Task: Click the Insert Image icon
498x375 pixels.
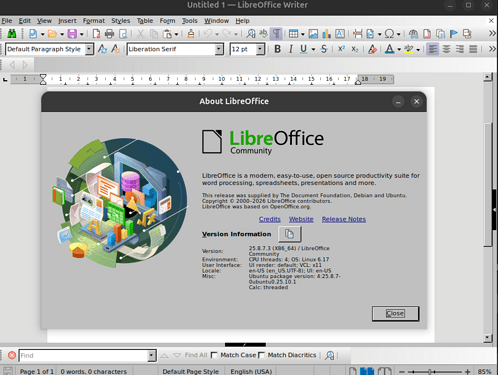Action: point(313,33)
